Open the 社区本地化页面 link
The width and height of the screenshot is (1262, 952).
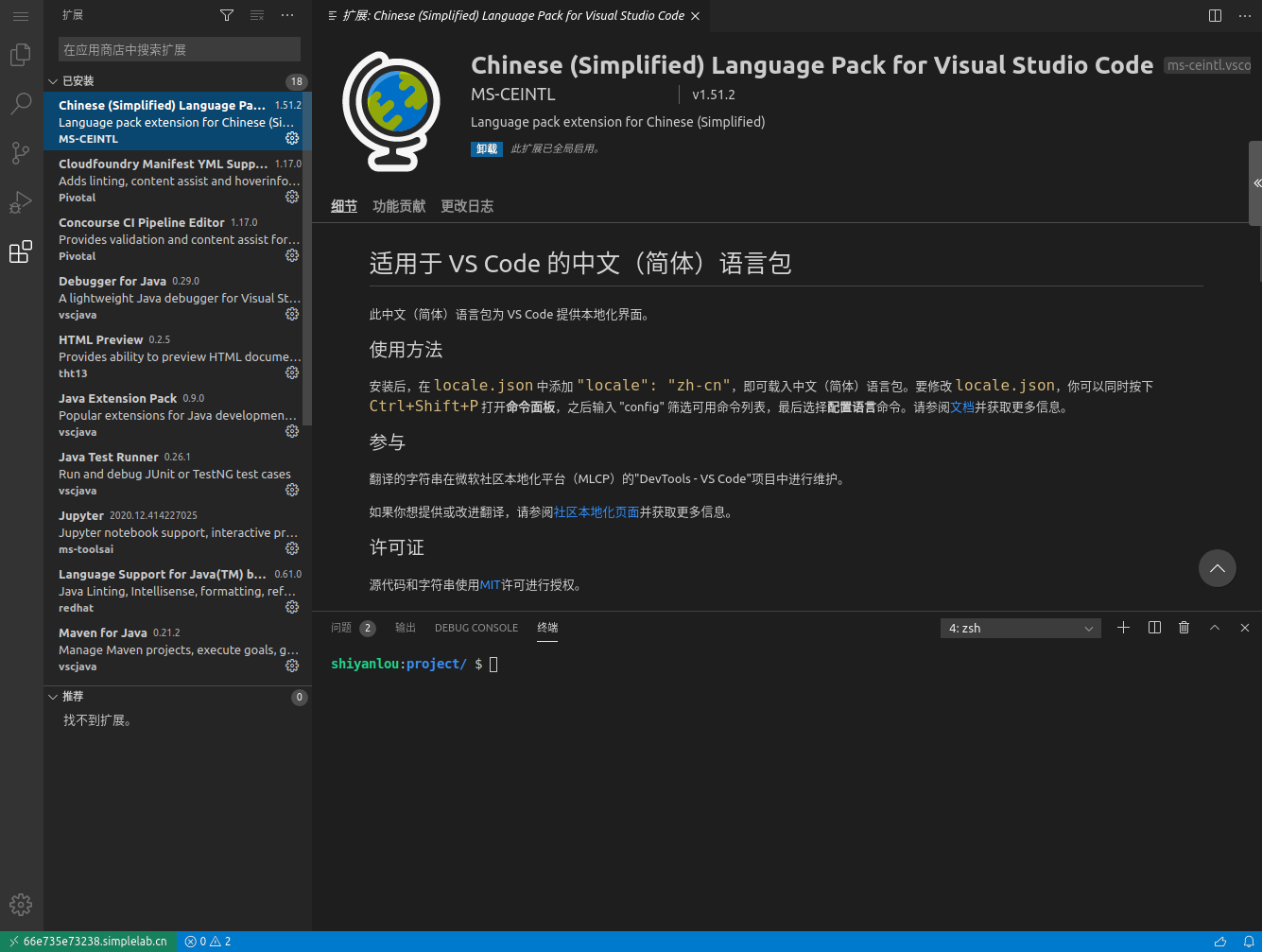596,512
